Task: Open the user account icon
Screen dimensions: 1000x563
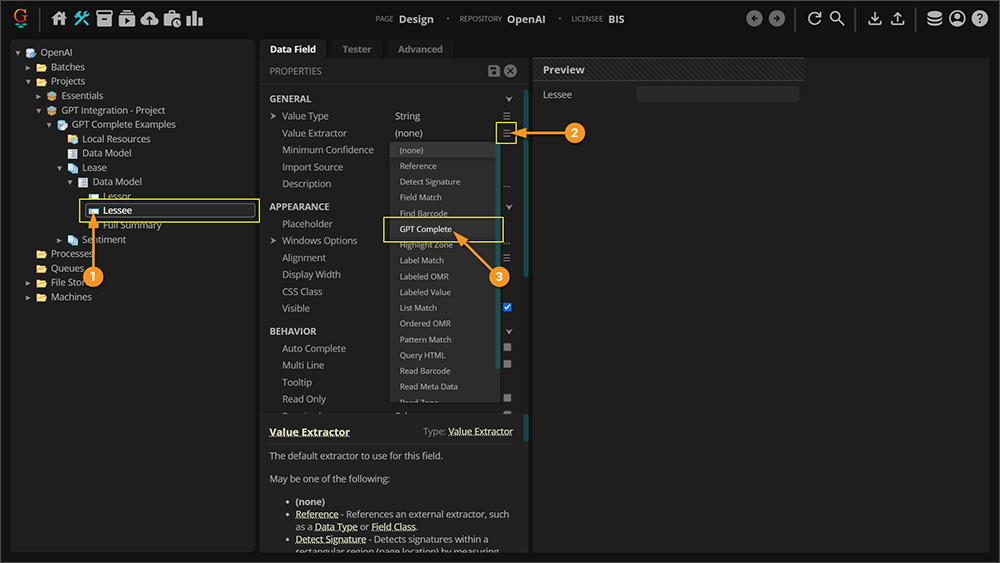Action: coord(958,18)
